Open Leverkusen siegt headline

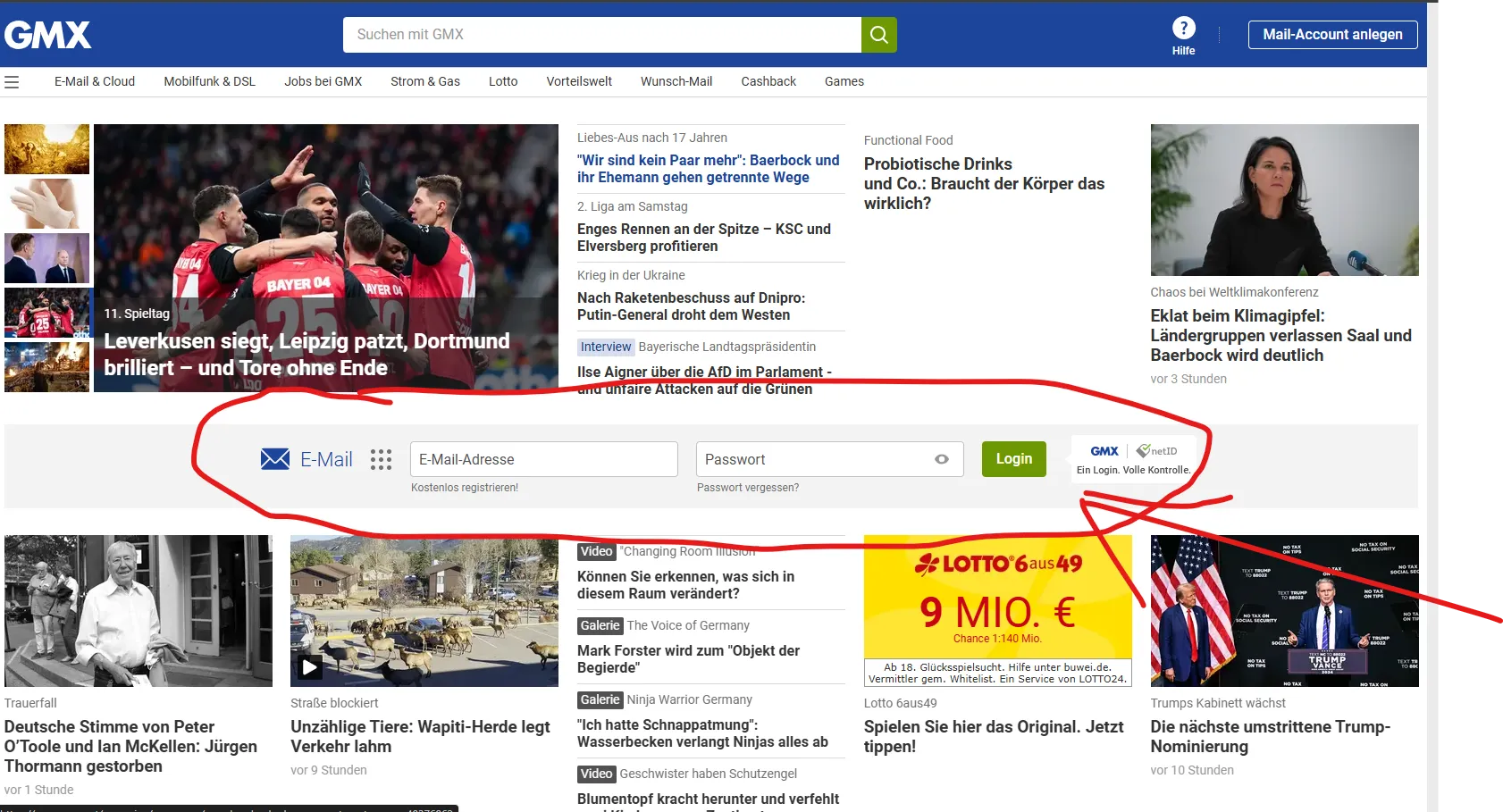(x=306, y=355)
